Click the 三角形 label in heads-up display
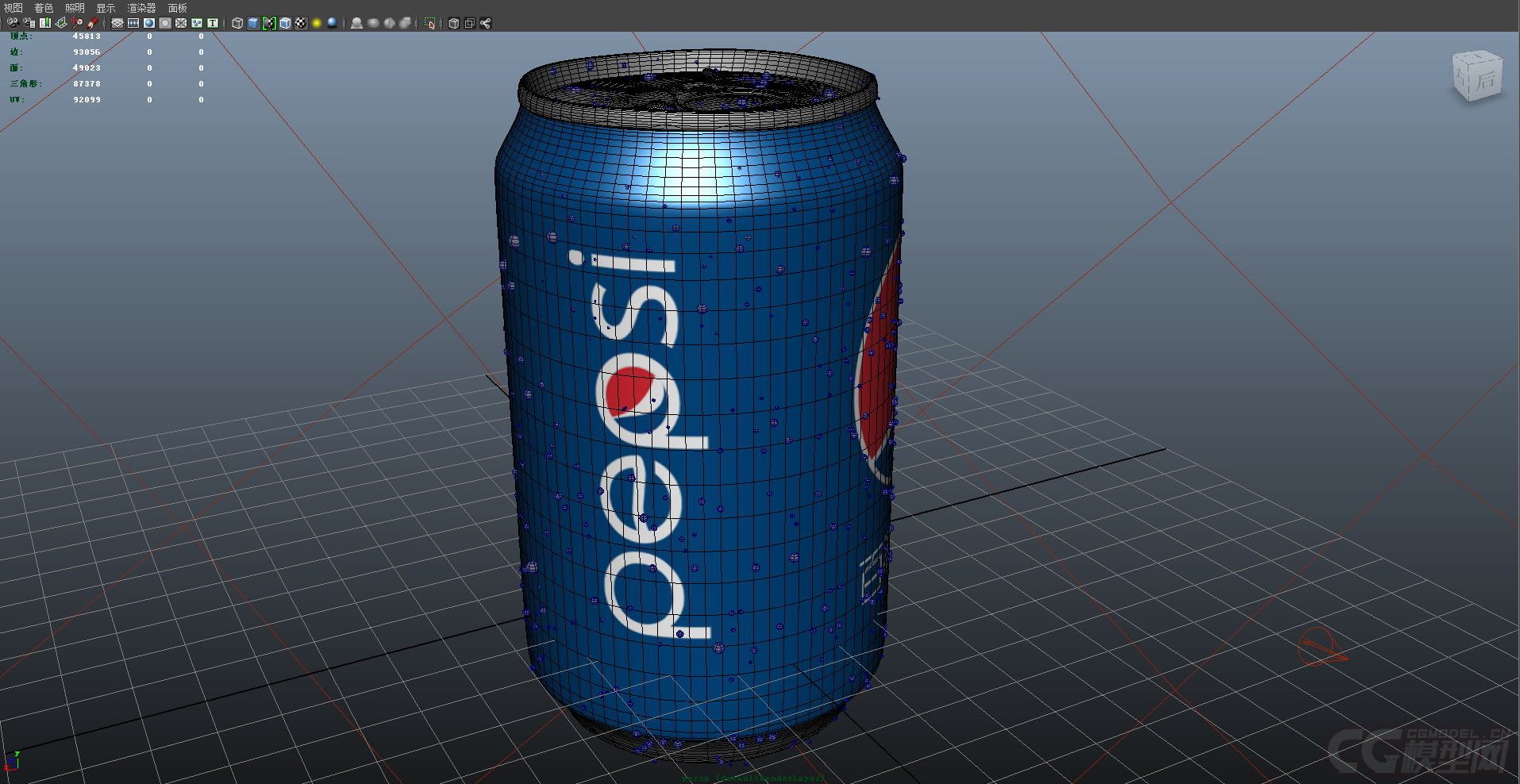The image size is (1520, 784). (25, 84)
